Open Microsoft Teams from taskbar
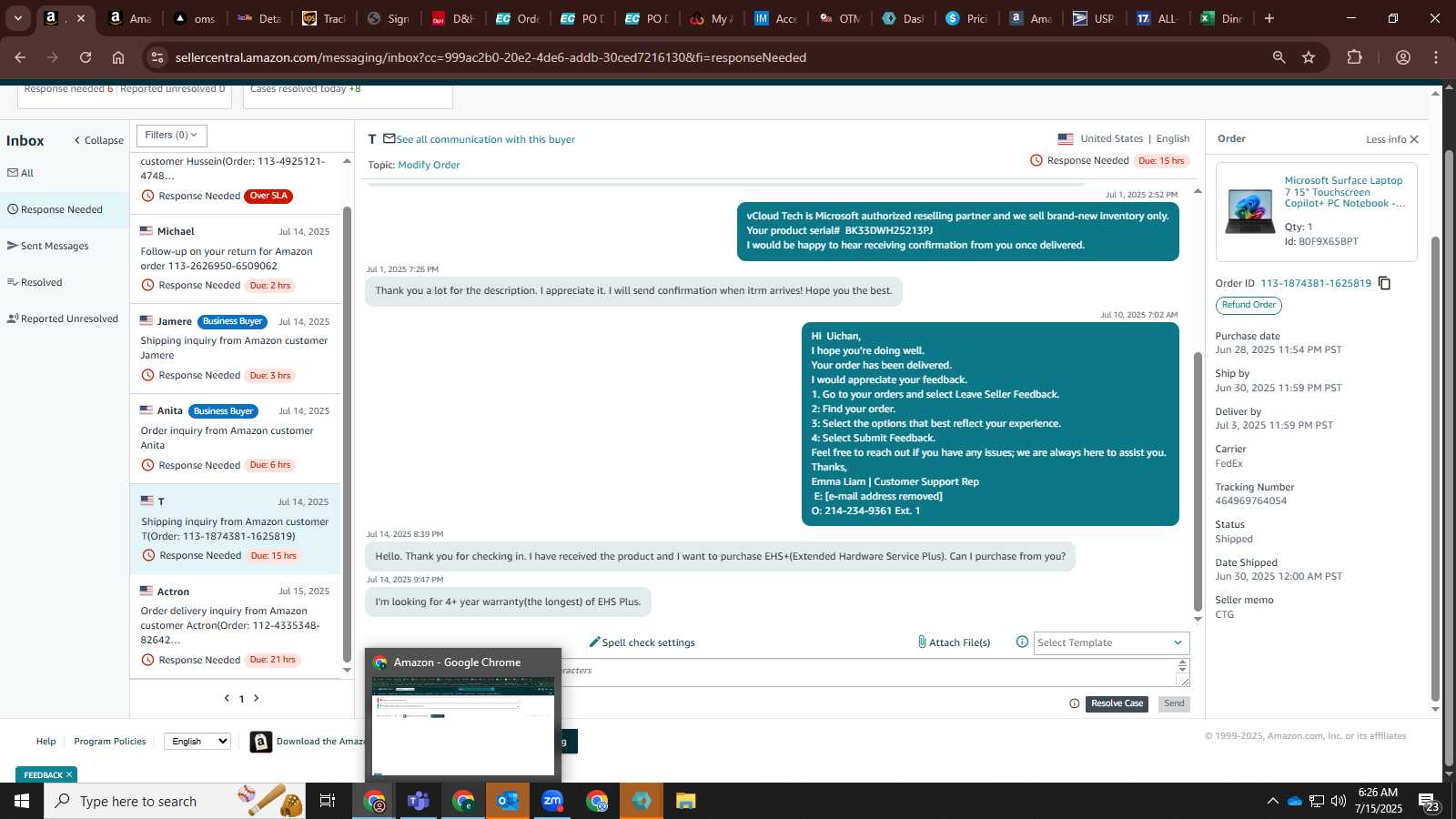 coord(419,801)
